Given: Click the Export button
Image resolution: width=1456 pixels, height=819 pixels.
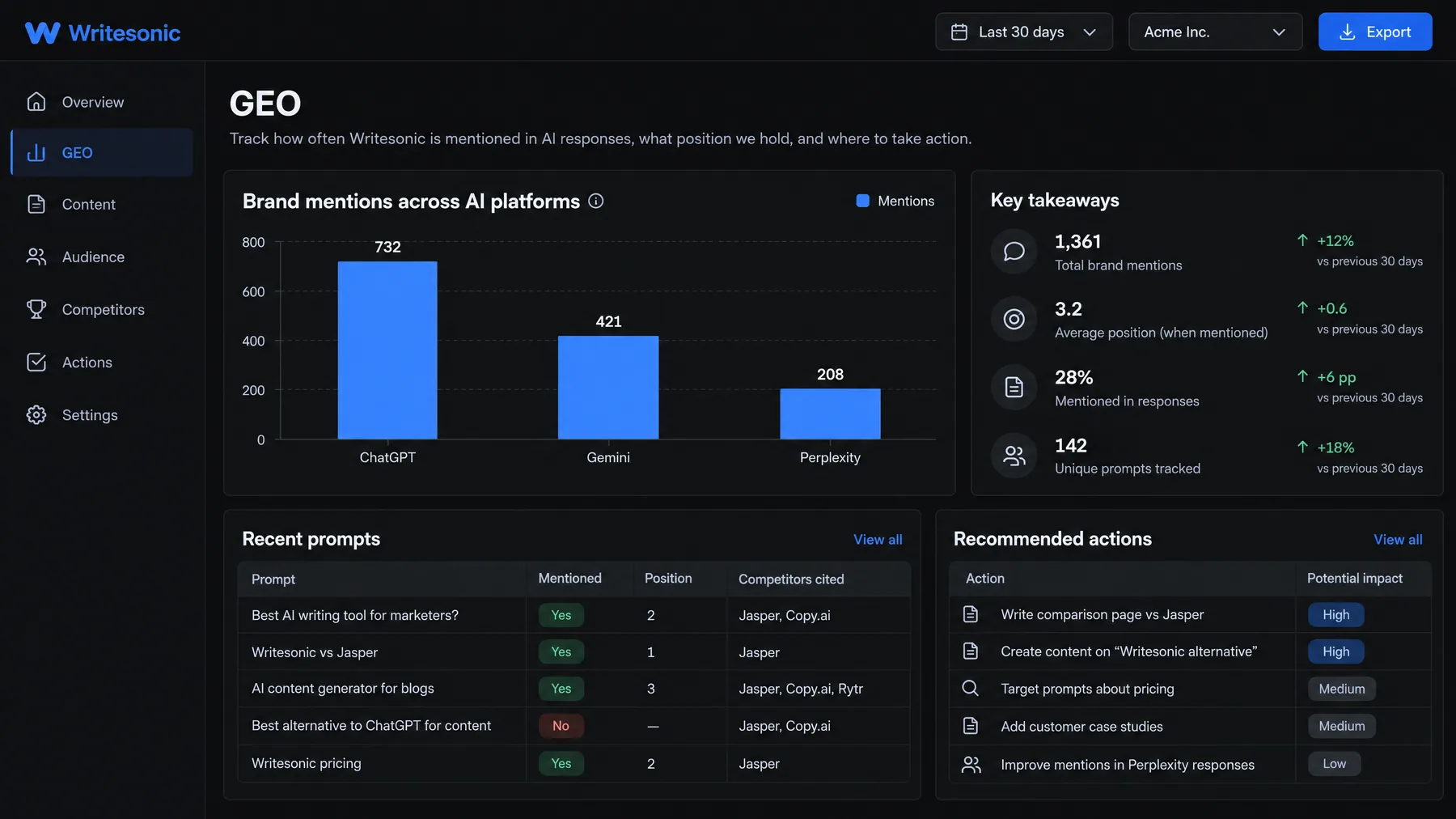Looking at the screenshot, I should click(1375, 32).
